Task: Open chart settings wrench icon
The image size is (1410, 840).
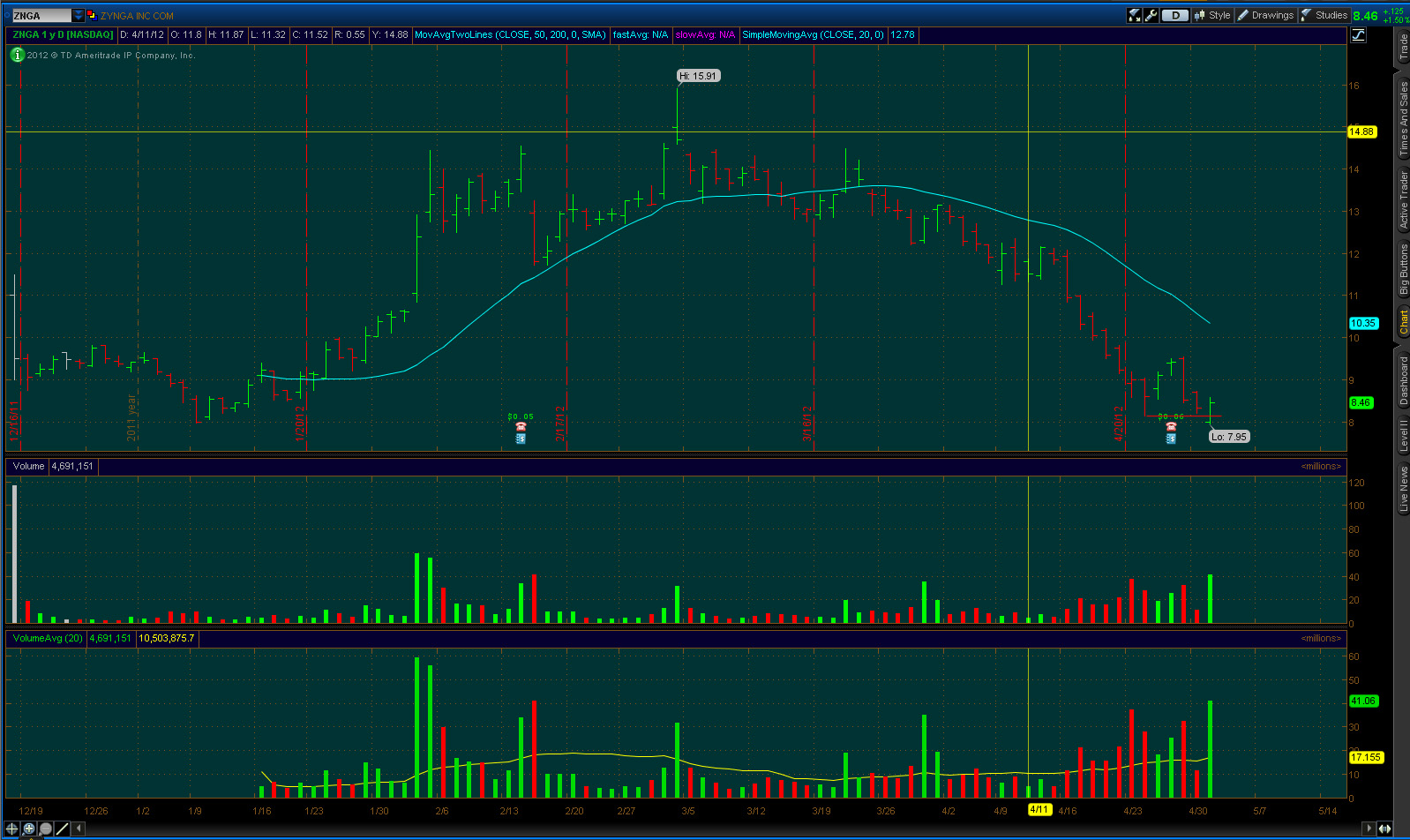Action: pyautogui.click(x=1151, y=15)
